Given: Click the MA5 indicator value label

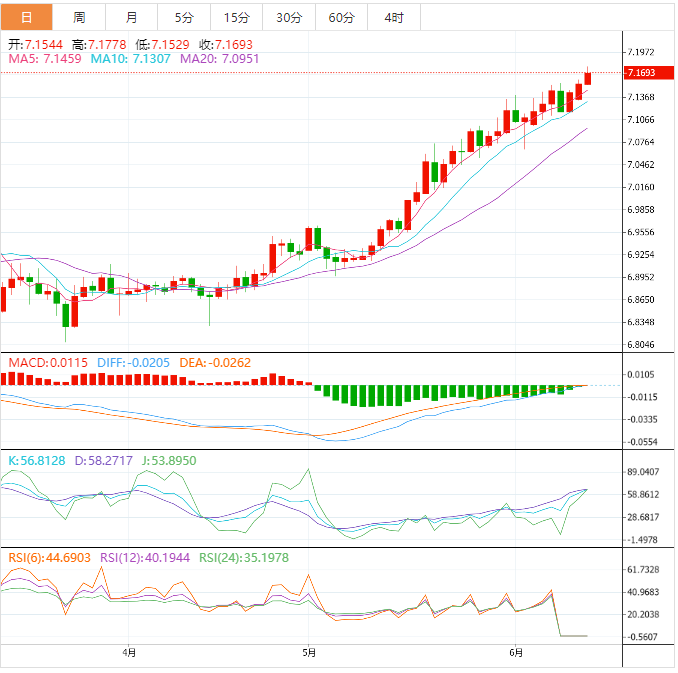Looking at the screenshot, I should click(x=45, y=60).
